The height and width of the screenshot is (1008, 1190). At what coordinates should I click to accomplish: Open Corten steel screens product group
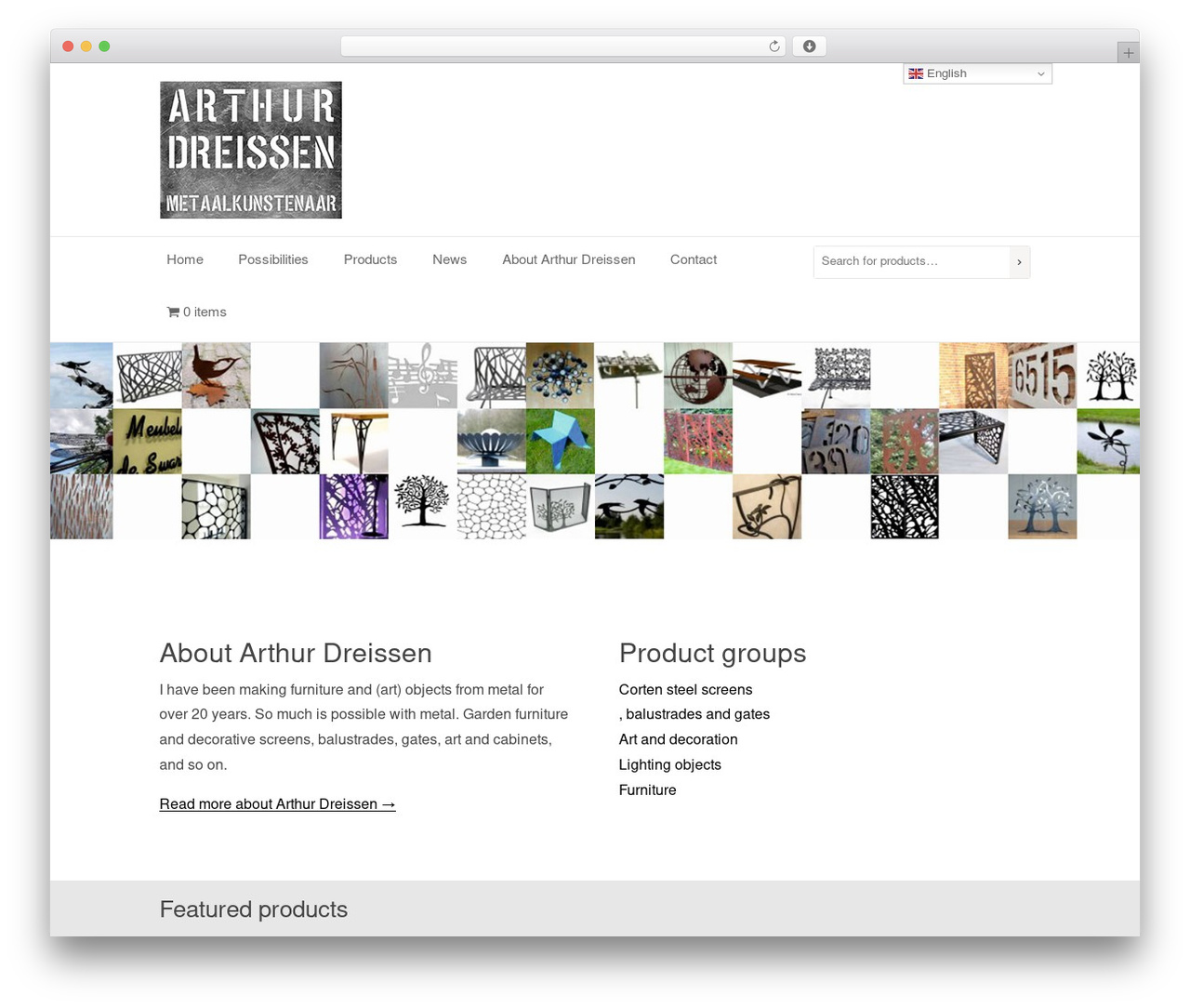point(685,690)
